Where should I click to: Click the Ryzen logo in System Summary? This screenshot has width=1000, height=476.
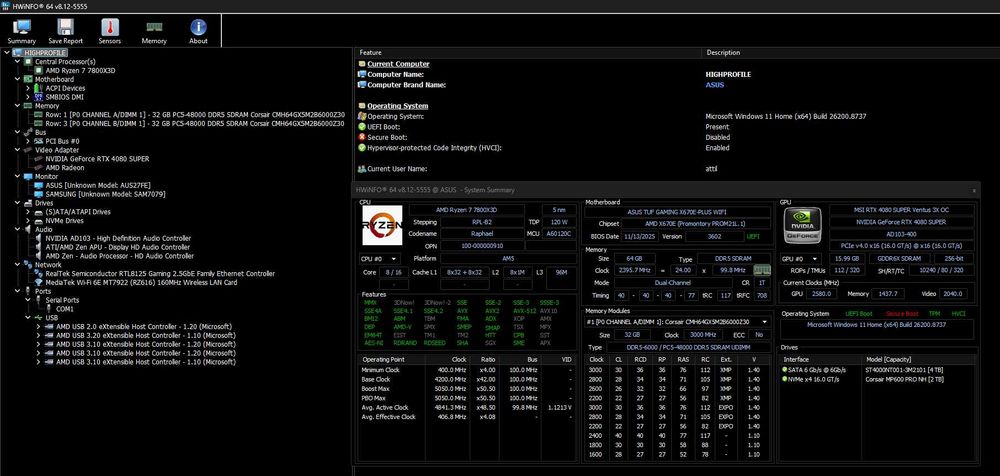pos(382,225)
